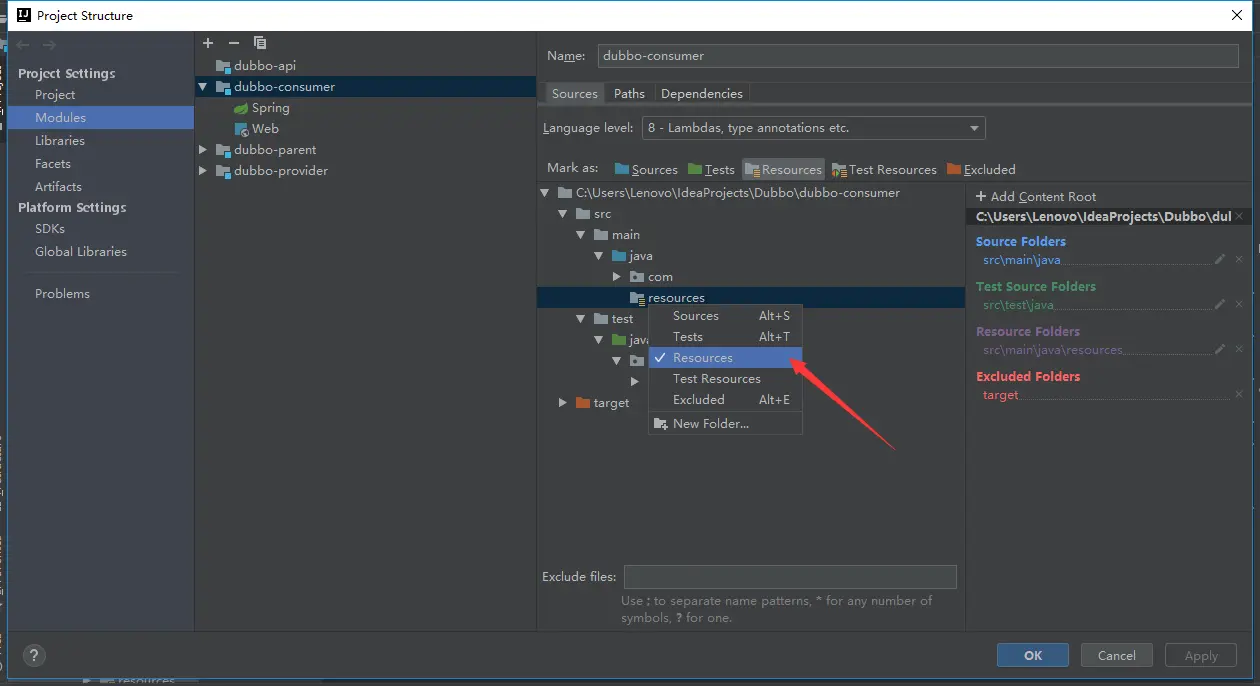
Task: Collapse the main folder node
Action: 581,235
